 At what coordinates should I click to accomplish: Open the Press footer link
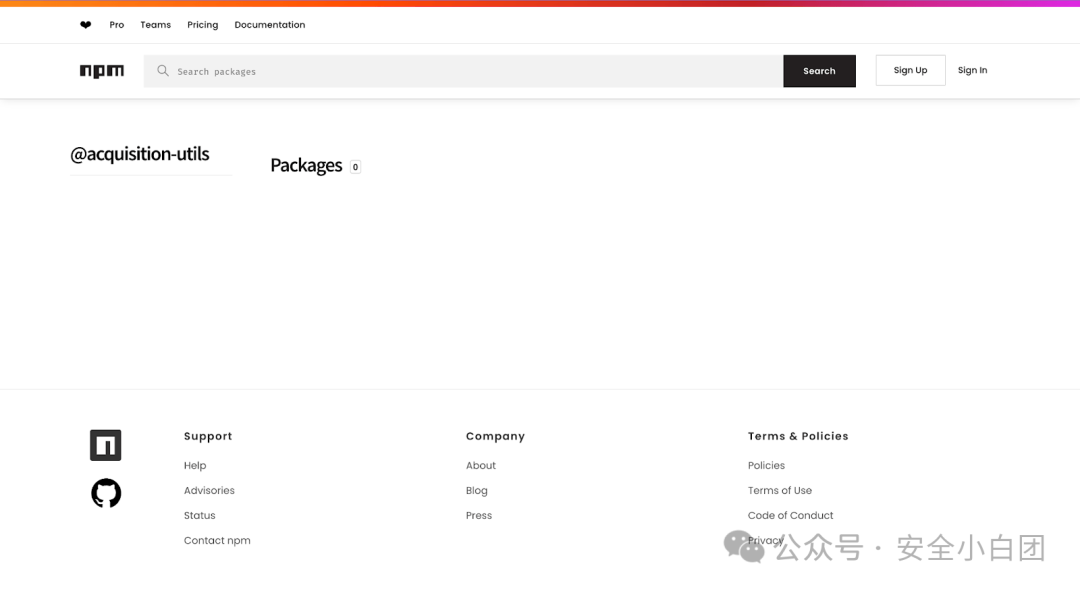tap(479, 515)
